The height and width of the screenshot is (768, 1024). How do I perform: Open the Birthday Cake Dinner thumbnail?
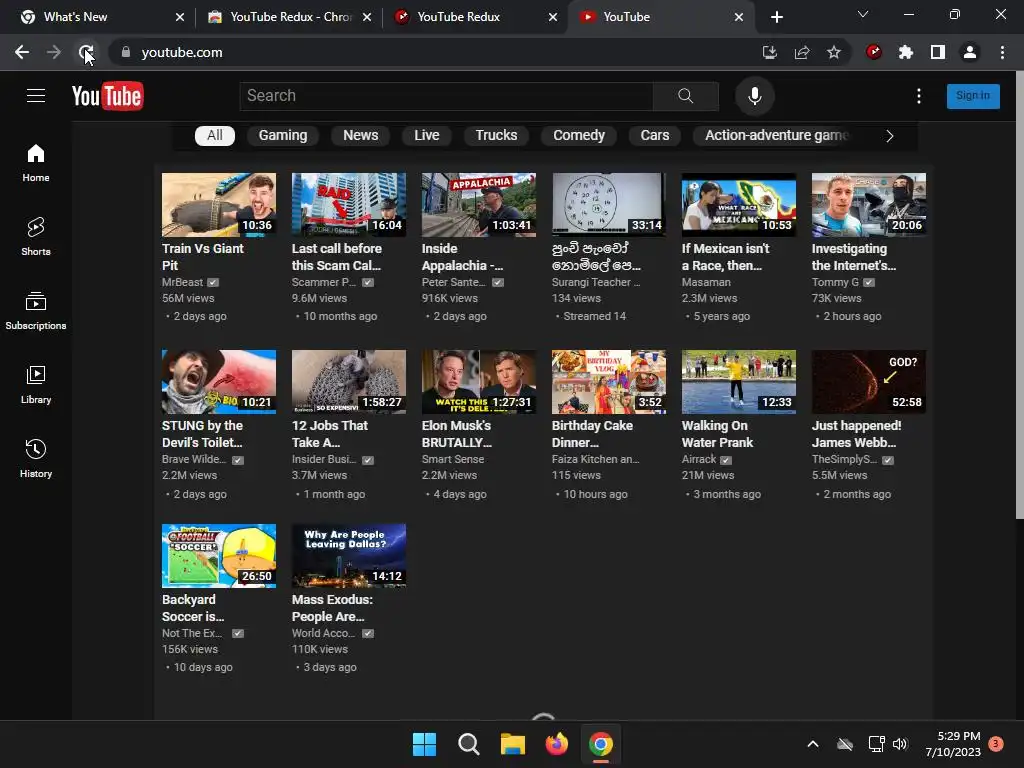609,381
